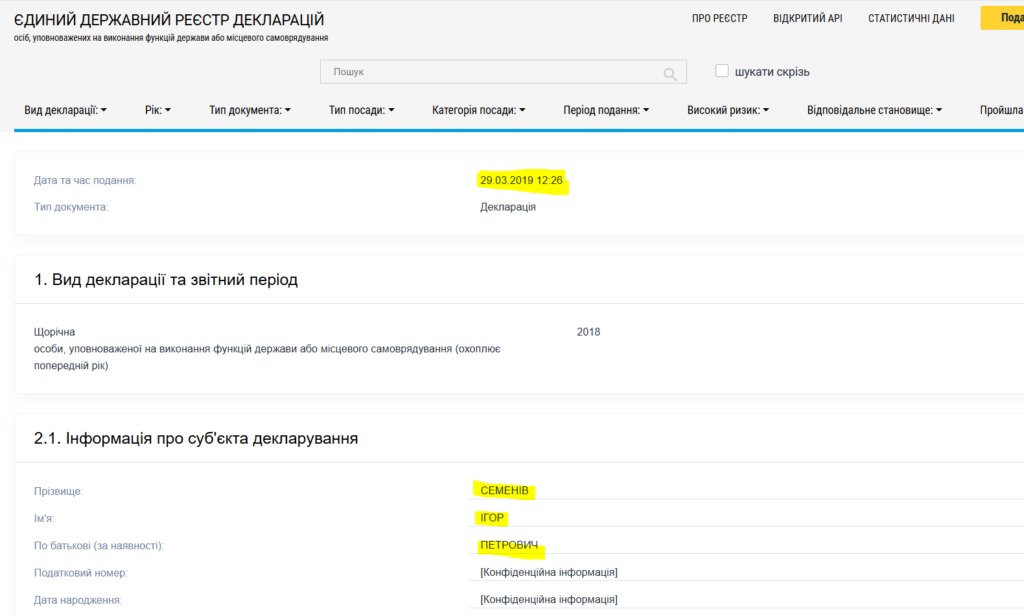The image size is (1024, 616).
Task: Select the document type value 'Декларація'
Action: click(x=507, y=207)
